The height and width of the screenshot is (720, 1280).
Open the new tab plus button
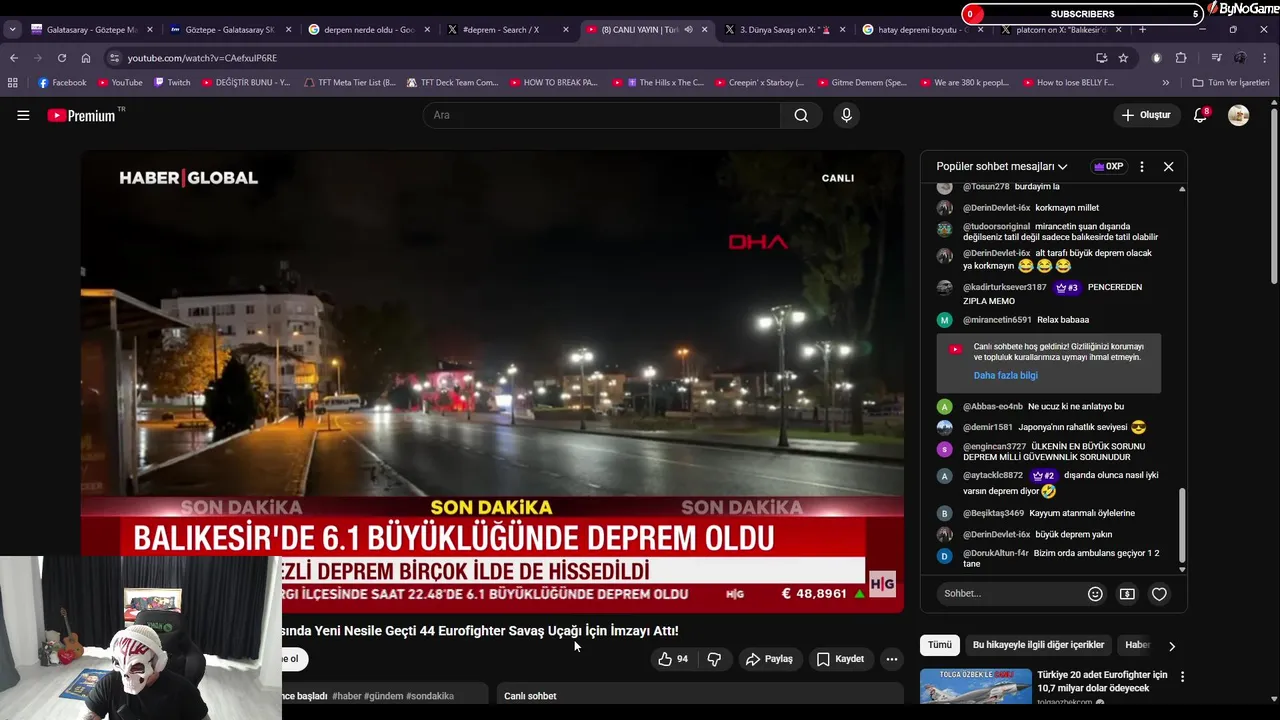coord(1143,29)
